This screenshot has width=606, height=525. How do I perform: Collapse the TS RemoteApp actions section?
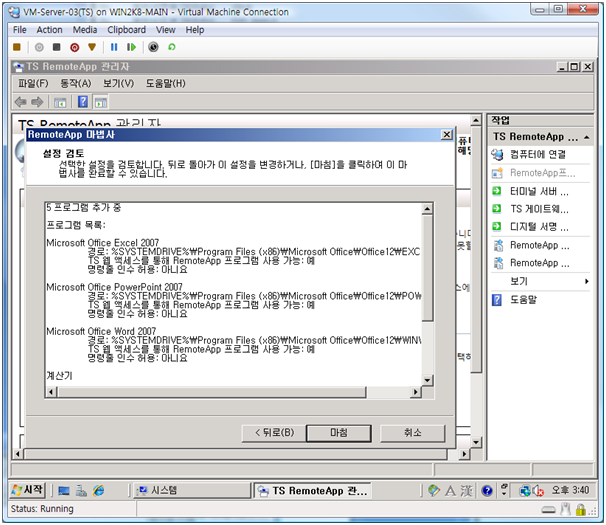586,137
